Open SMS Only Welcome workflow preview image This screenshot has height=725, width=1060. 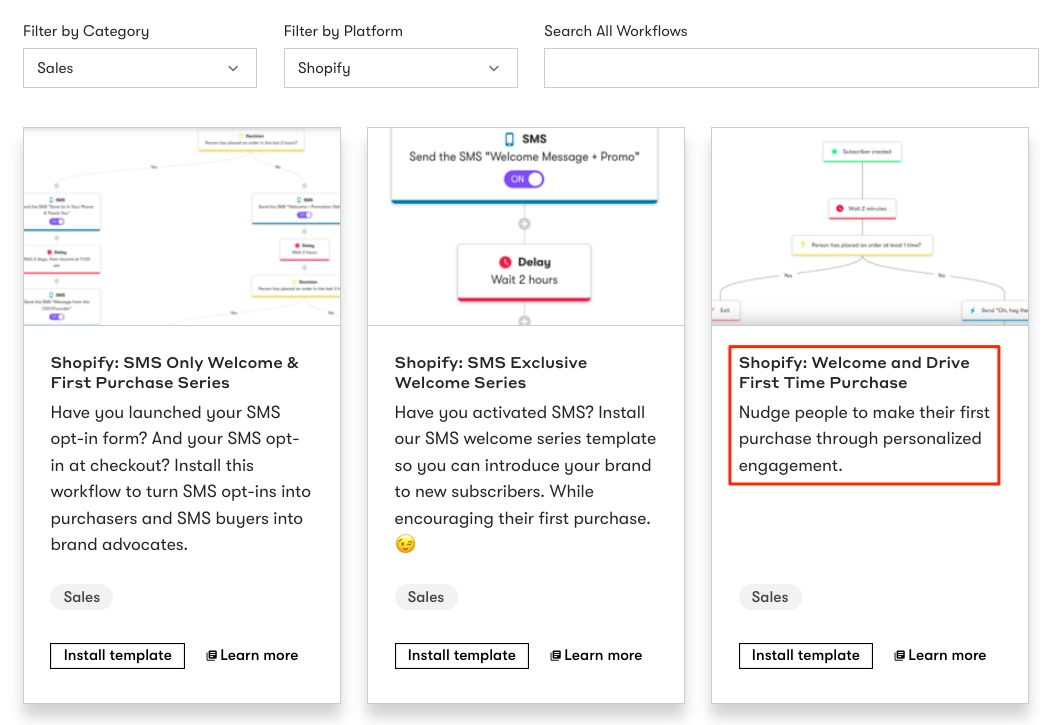(x=182, y=226)
